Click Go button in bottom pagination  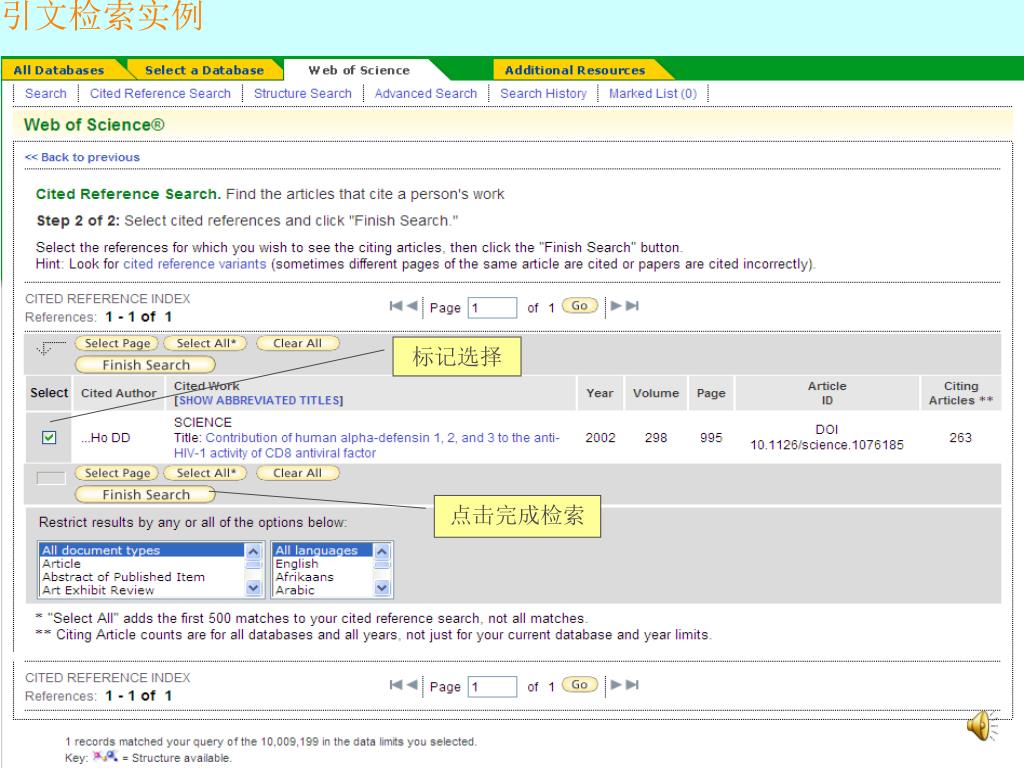[x=580, y=684]
